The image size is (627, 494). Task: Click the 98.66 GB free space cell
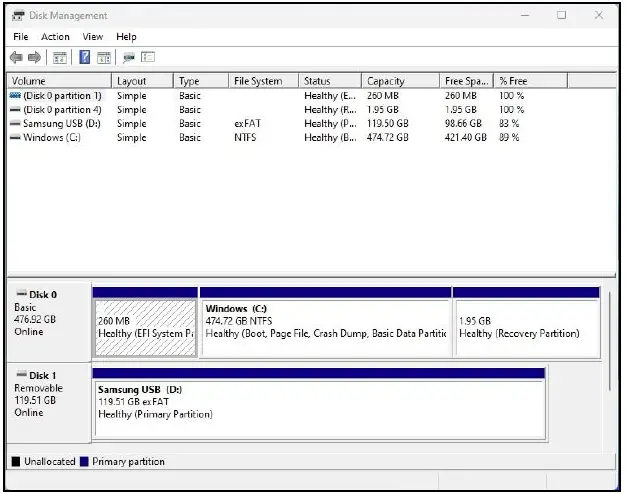463,124
